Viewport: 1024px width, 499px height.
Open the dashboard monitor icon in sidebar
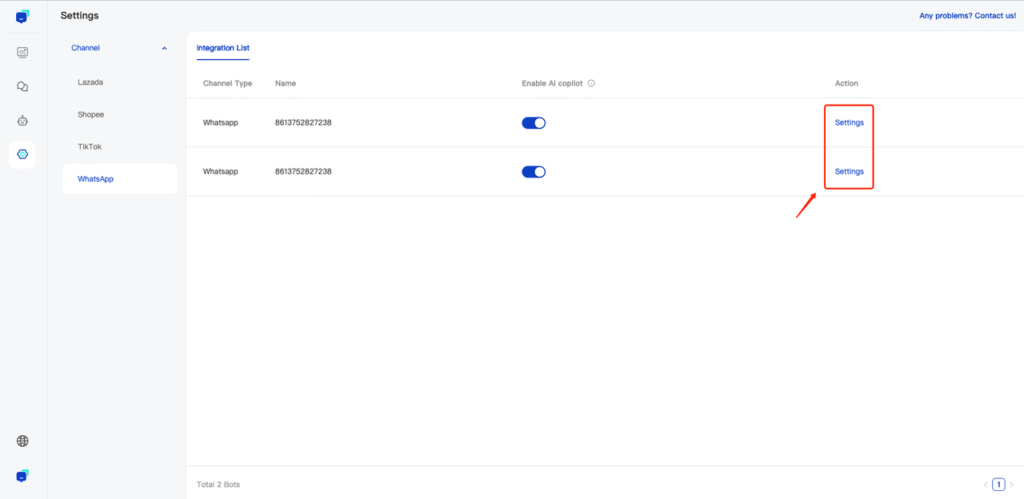(22, 52)
